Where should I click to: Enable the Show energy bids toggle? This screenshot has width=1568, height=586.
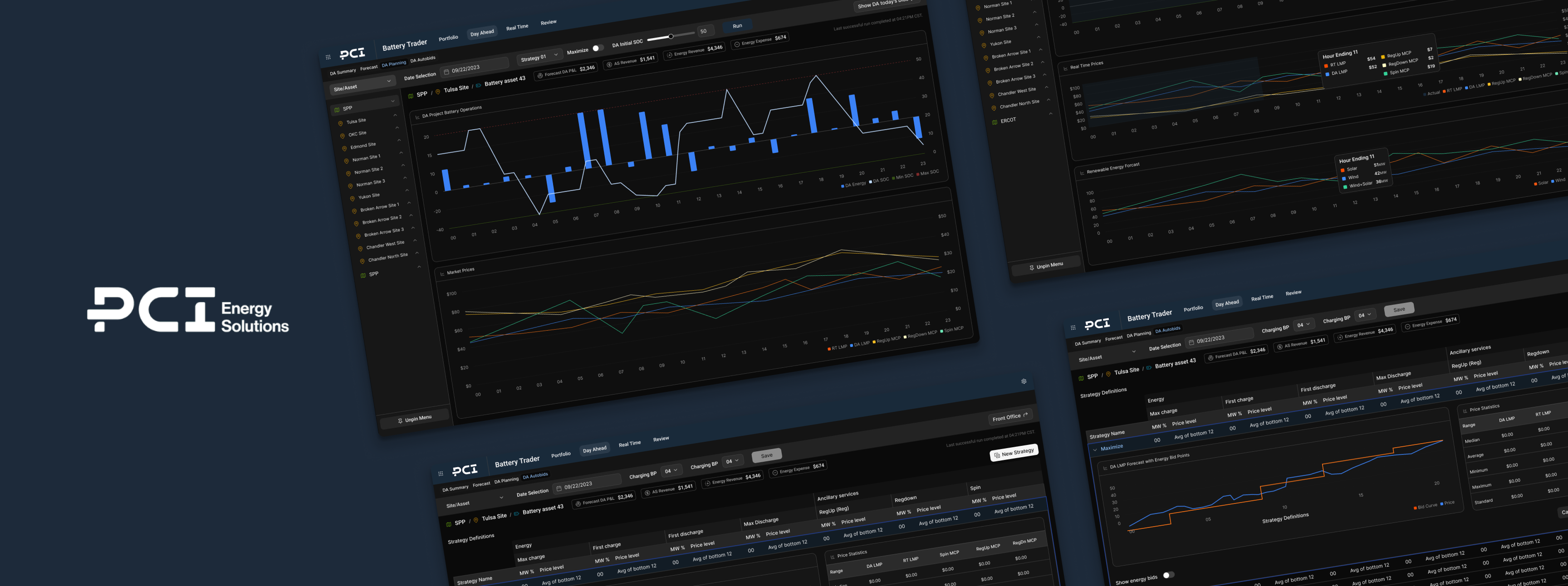(x=1168, y=575)
